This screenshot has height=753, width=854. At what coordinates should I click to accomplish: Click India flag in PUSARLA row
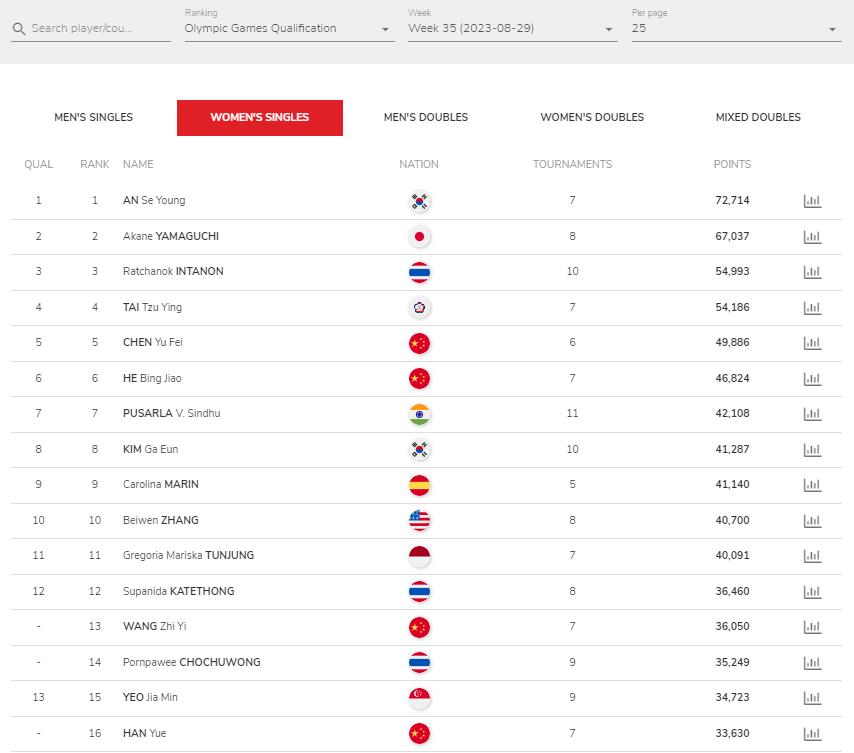coord(419,414)
